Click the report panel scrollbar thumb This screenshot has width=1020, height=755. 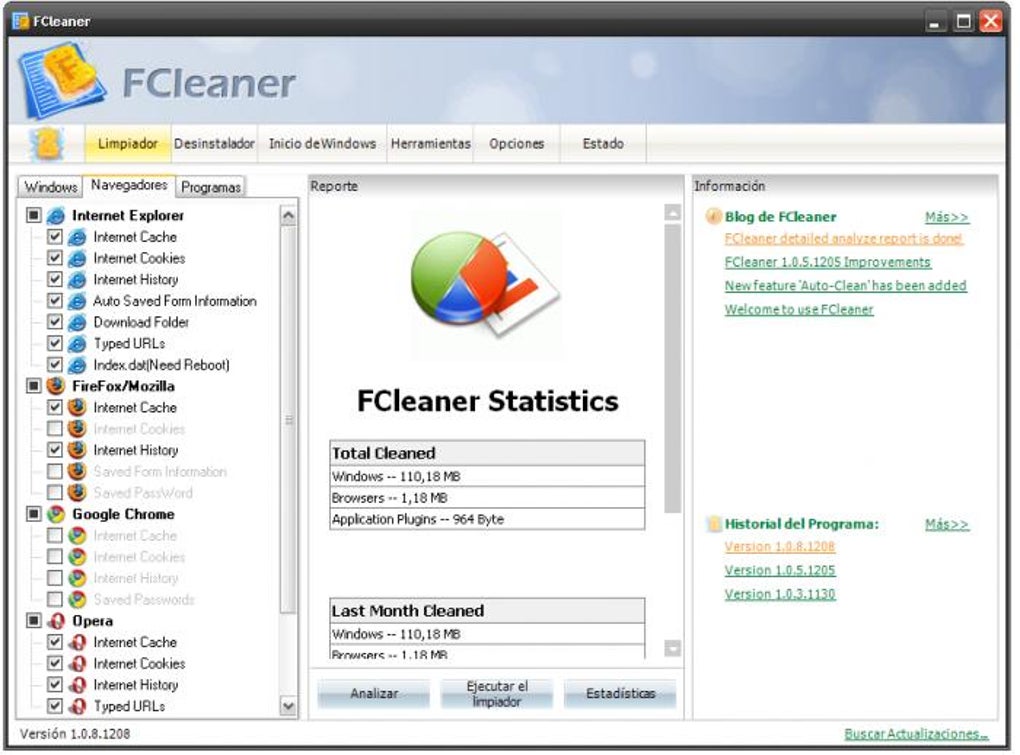pyautogui.click(x=673, y=369)
